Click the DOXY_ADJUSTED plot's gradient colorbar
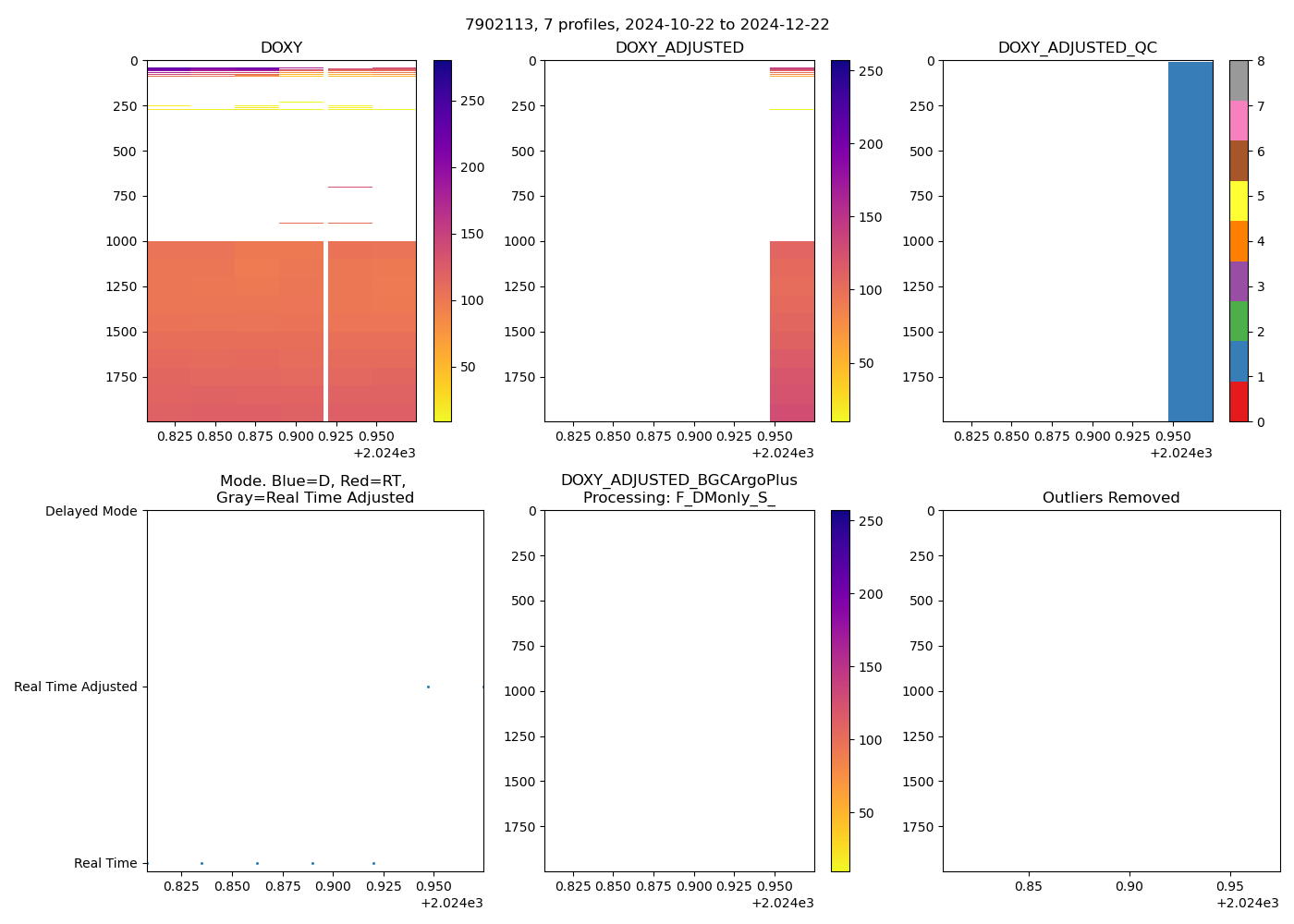1294x924 pixels. 840,240
